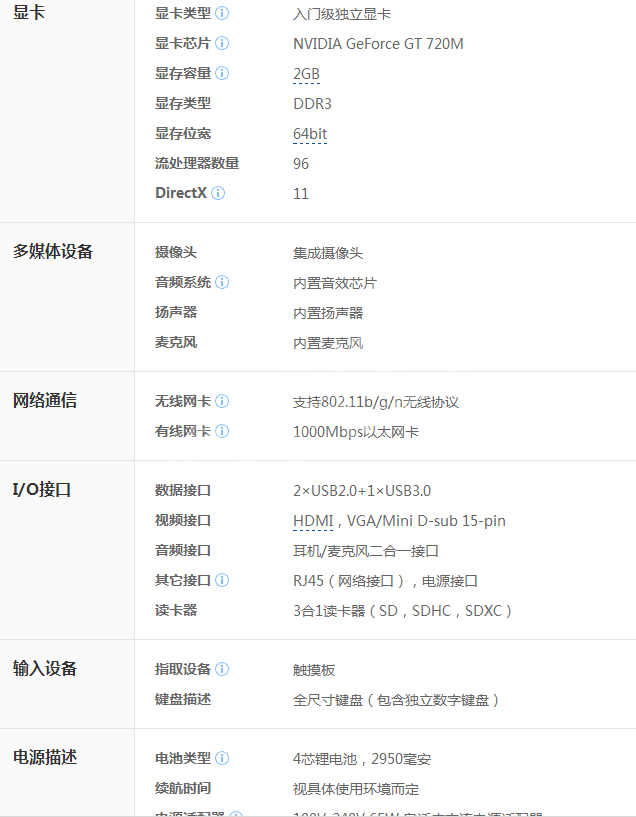Select the DDR3 memory type value
The width and height of the screenshot is (636, 817).
tap(312, 104)
